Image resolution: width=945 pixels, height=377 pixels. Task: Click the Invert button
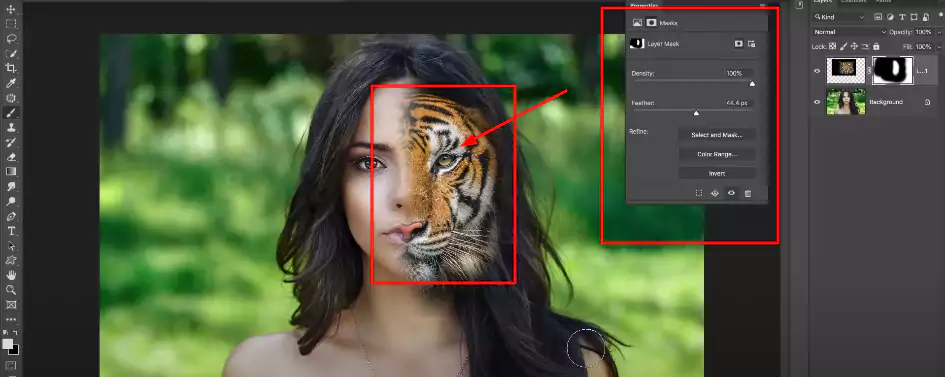717,173
